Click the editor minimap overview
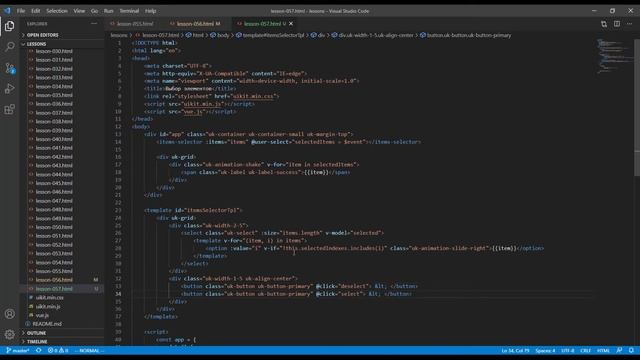 tap(615, 56)
